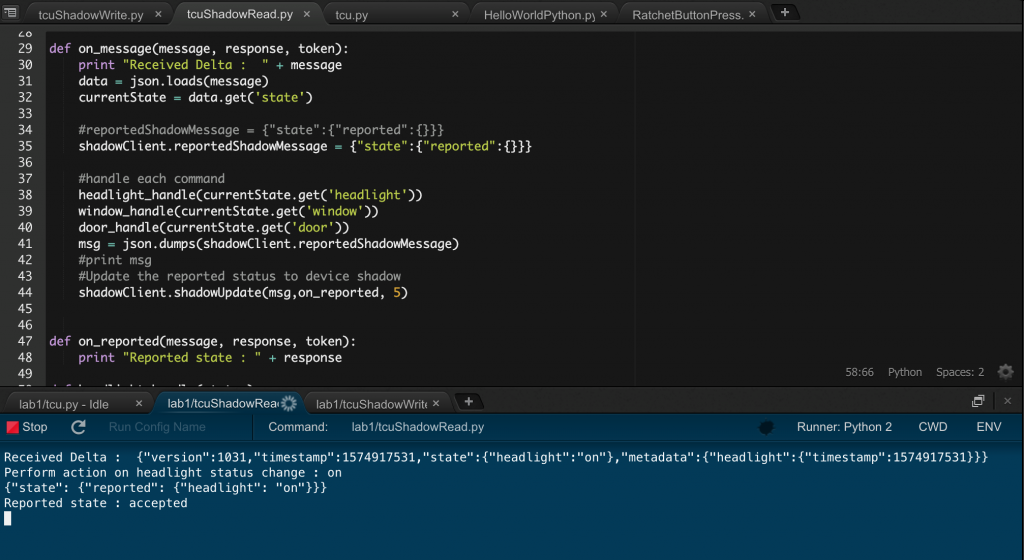Image resolution: width=1024 pixels, height=560 pixels.
Task: Click 'window_handle' function call in code
Action: point(229,211)
